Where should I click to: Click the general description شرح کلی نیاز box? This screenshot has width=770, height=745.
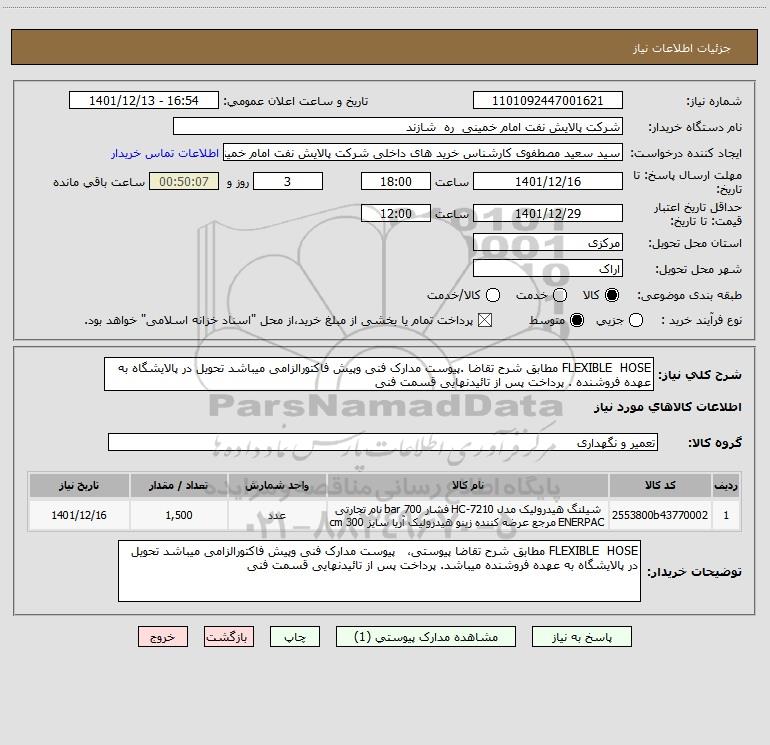(379, 374)
